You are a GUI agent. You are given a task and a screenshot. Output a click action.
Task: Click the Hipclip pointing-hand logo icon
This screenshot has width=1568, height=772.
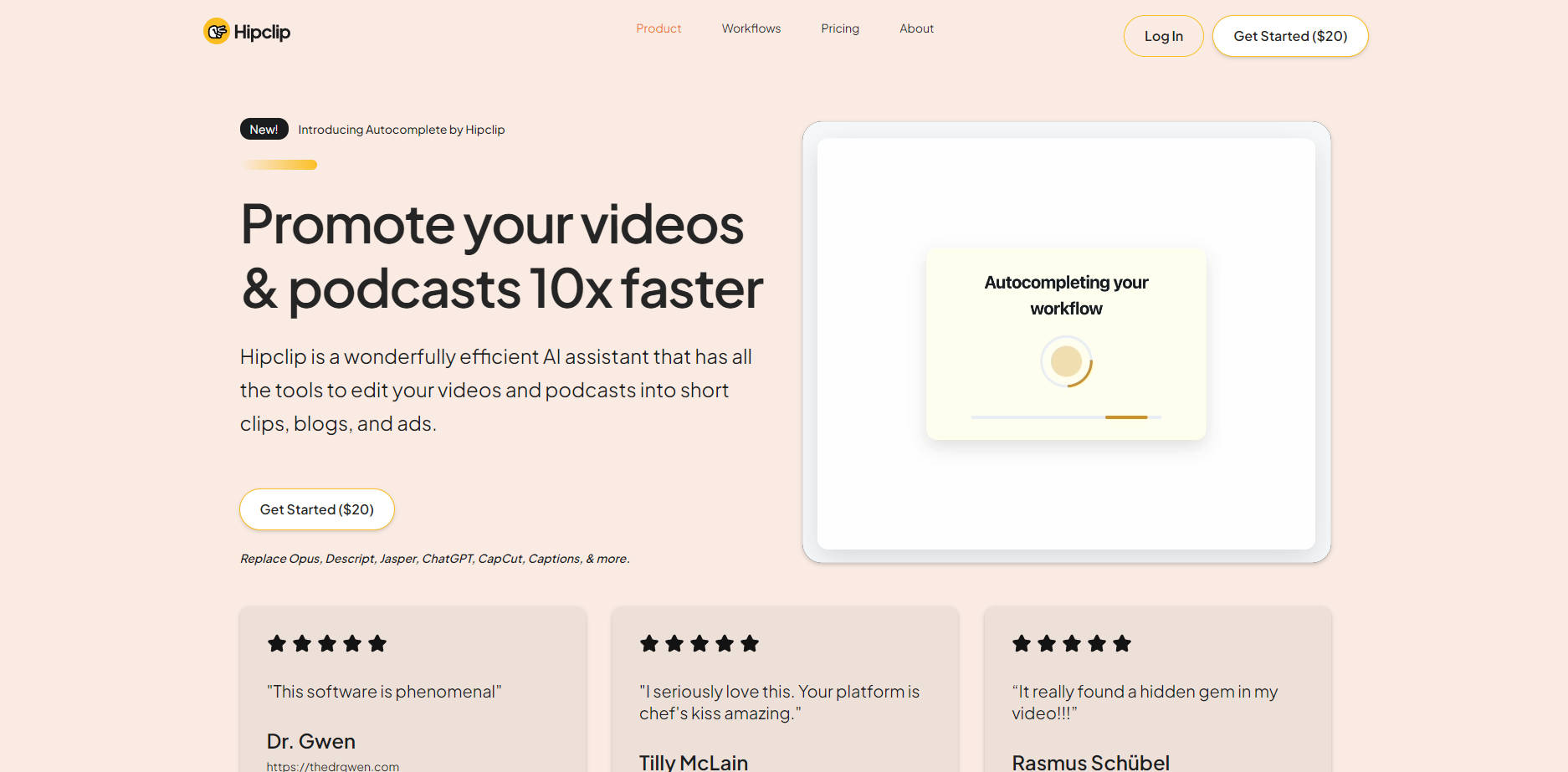[x=217, y=32]
